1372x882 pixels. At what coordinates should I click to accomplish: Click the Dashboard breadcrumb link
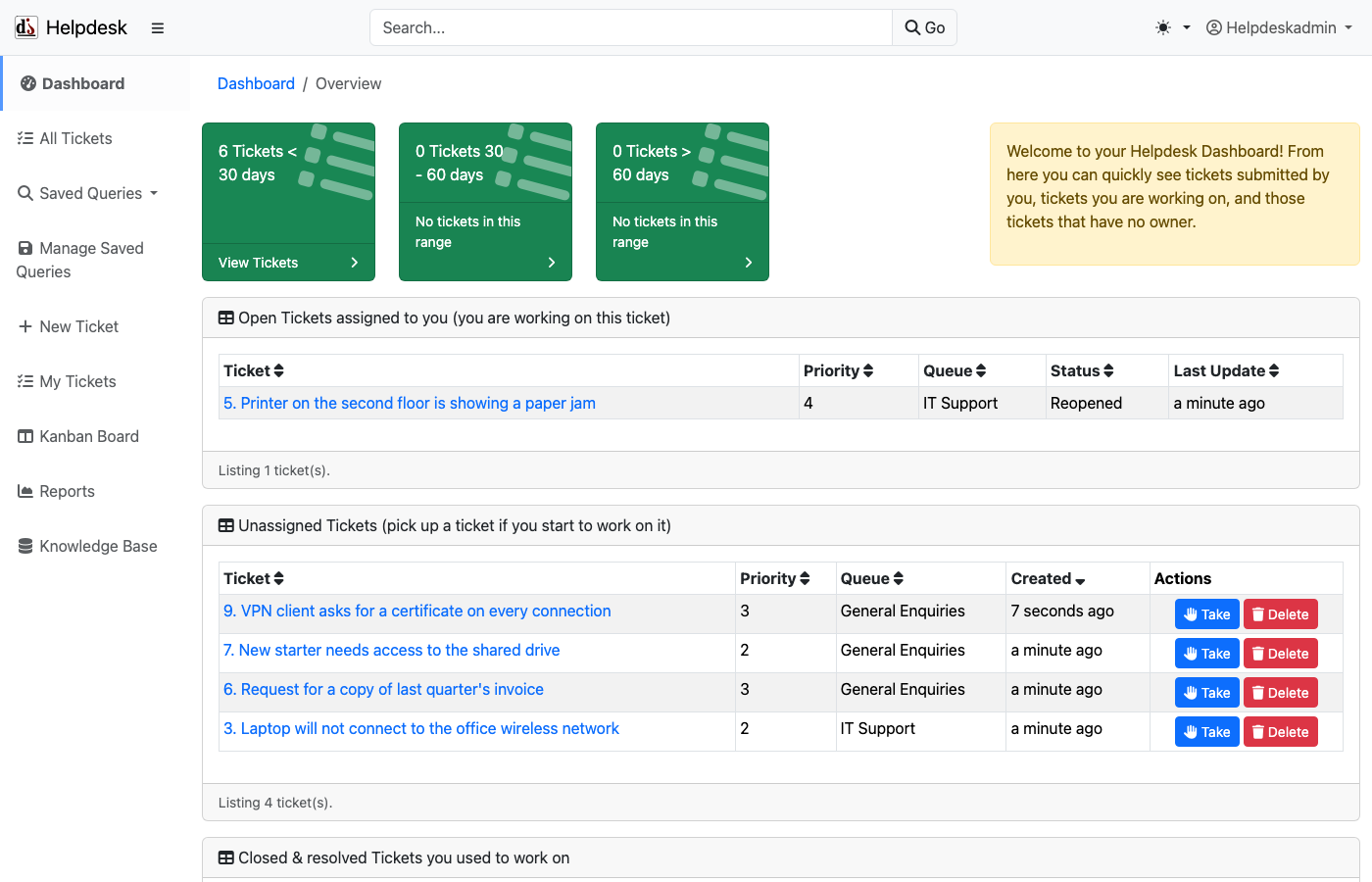(x=256, y=83)
